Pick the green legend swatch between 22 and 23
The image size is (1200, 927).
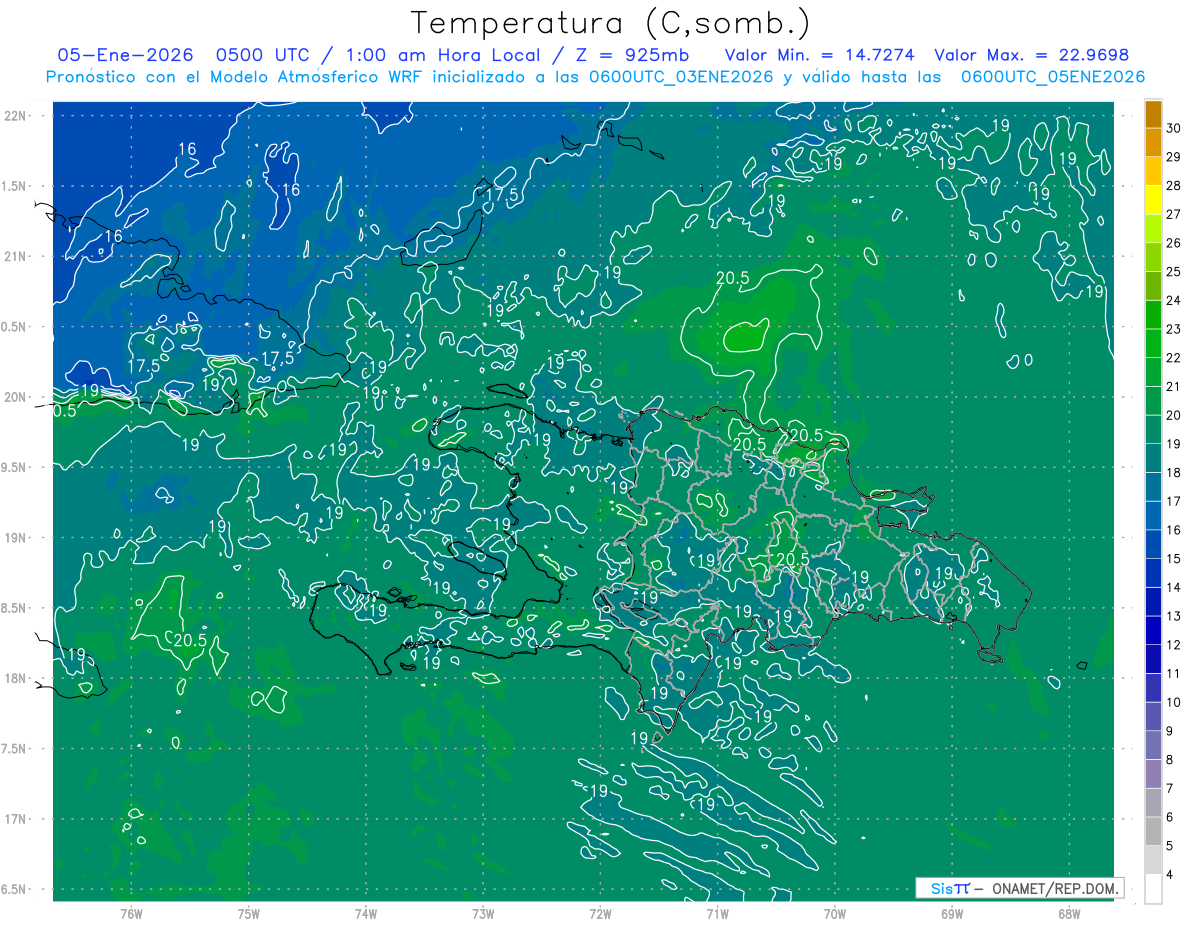click(1153, 343)
